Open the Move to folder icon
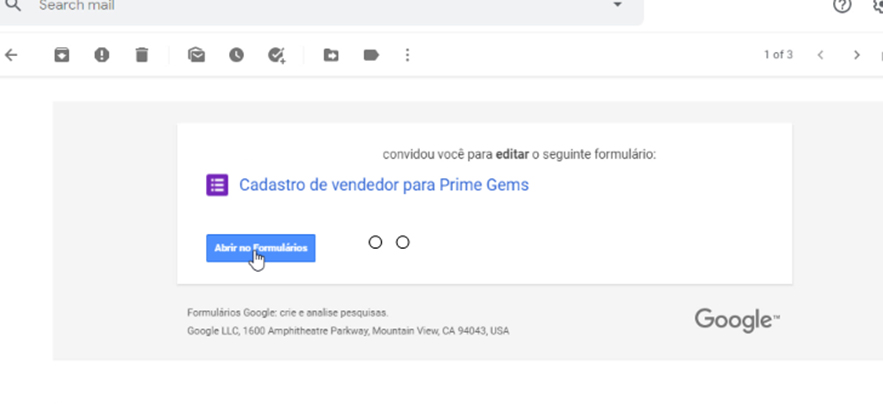 (x=331, y=55)
